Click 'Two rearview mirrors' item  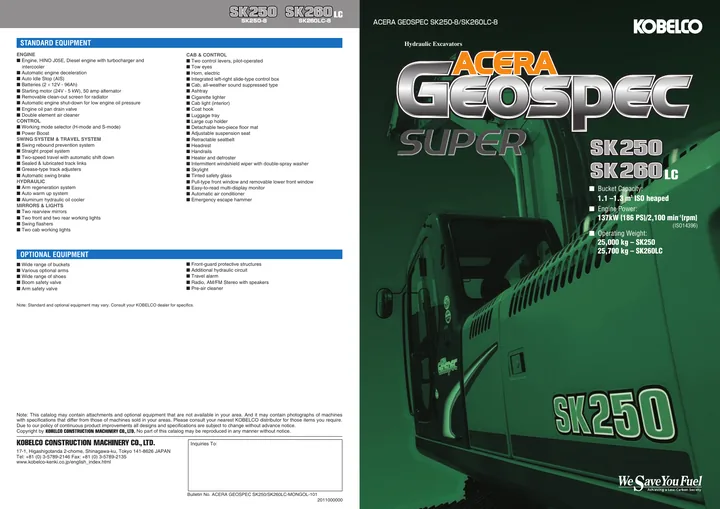(x=44, y=212)
